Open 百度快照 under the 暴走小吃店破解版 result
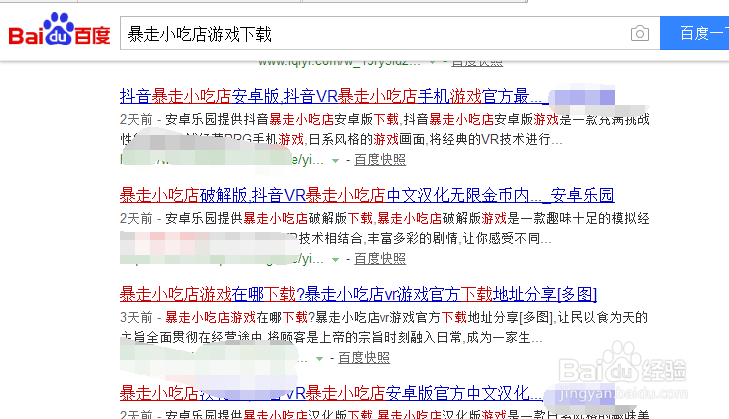 pyautogui.click(x=380, y=259)
